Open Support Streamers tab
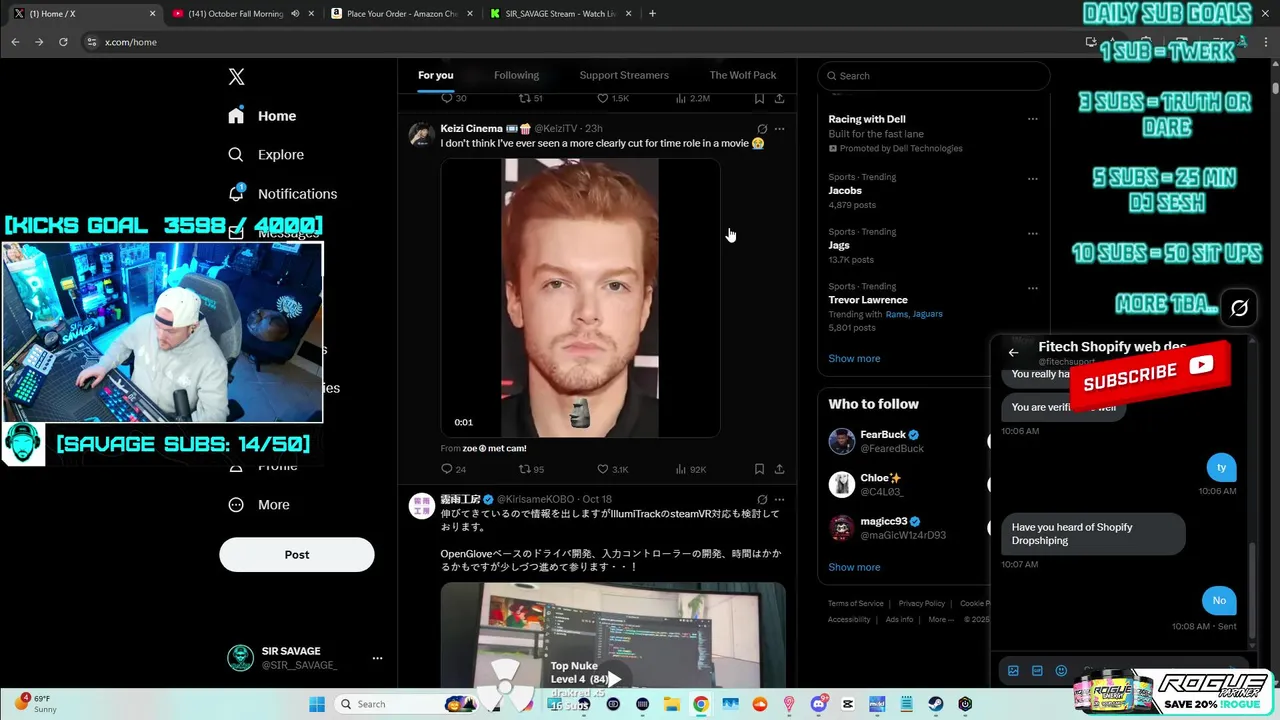1280x720 pixels. point(624,75)
